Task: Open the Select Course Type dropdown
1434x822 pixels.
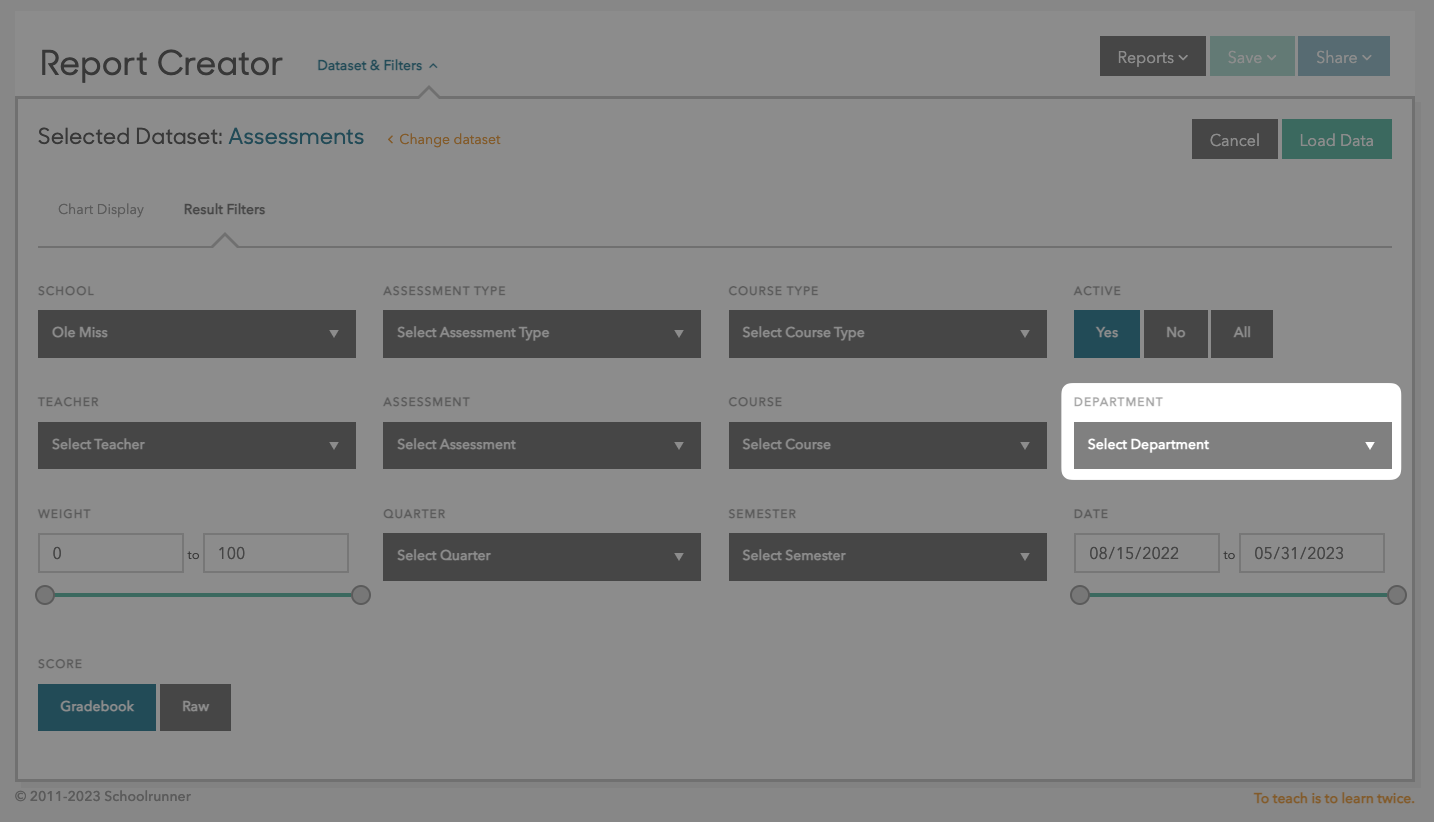Action: coord(886,333)
